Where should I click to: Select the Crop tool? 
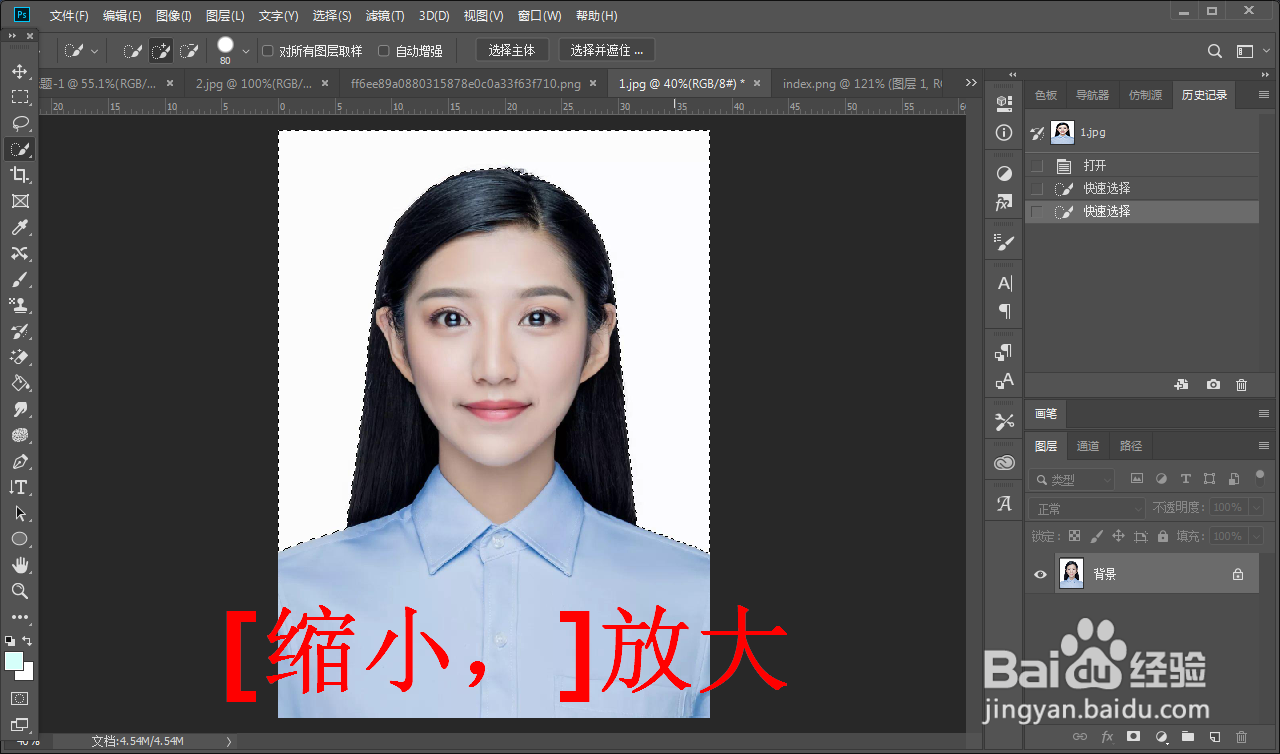pyautogui.click(x=21, y=175)
